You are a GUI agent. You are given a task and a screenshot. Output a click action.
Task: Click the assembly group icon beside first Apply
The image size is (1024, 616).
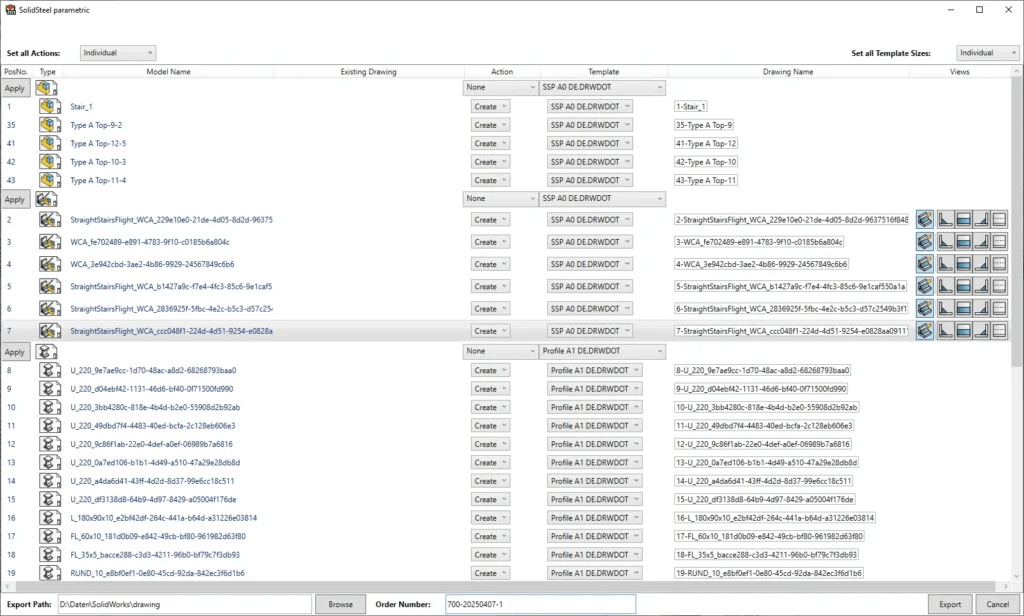(x=46, y=88)
